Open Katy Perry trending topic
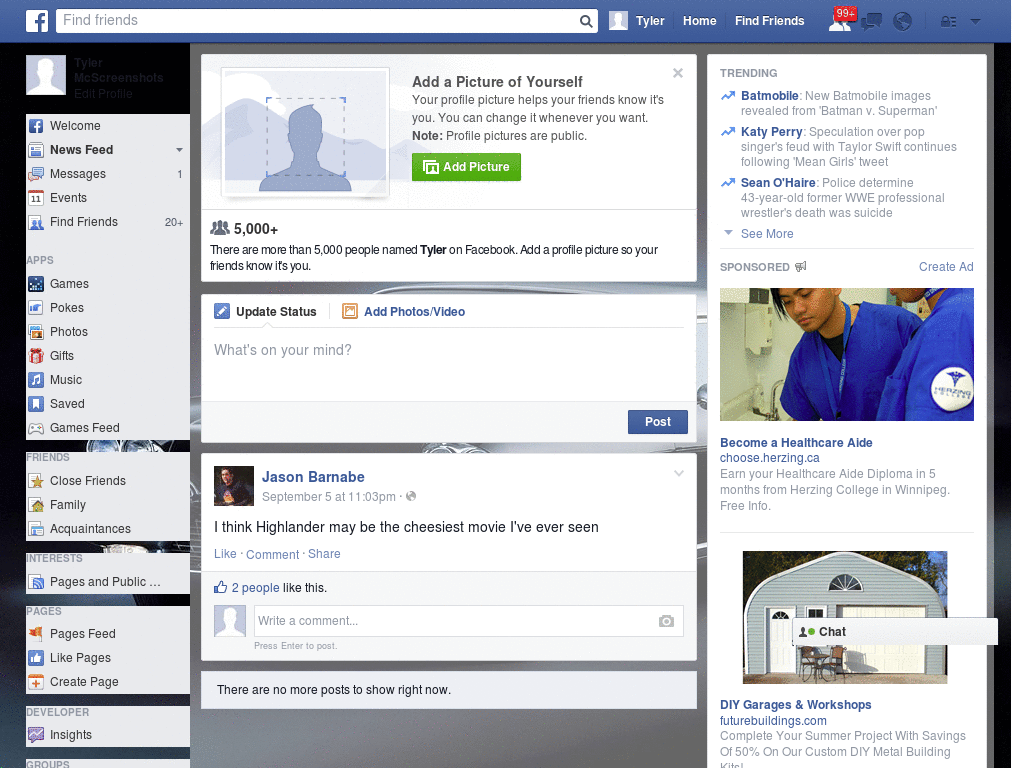This screenshot has width=1024, height=768. 771,132
